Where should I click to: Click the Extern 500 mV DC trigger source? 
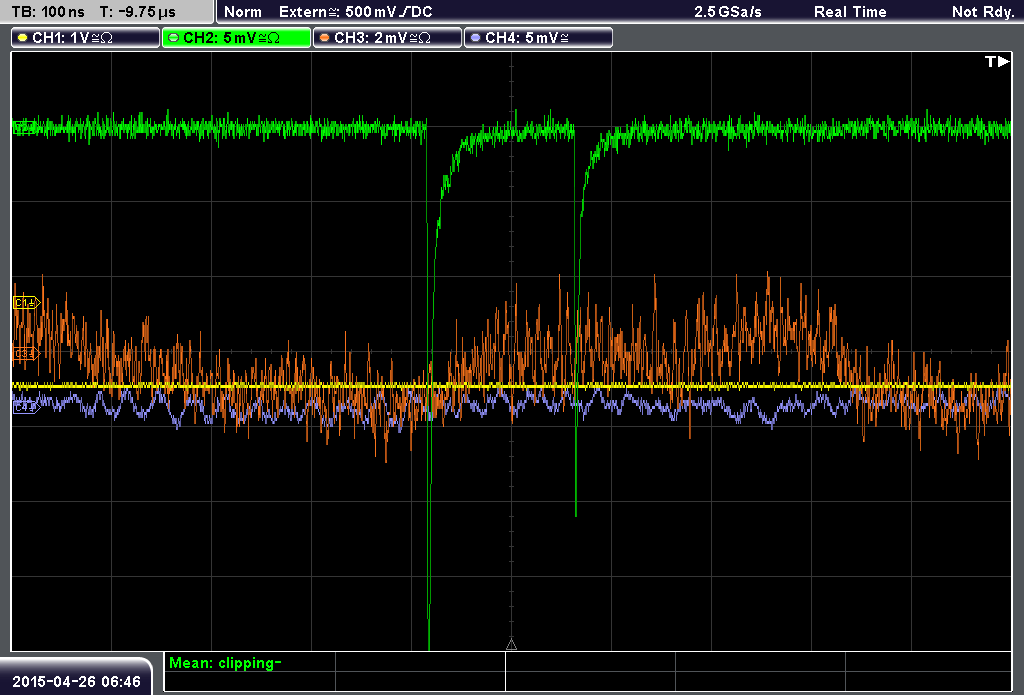click(x=355, y=12)
